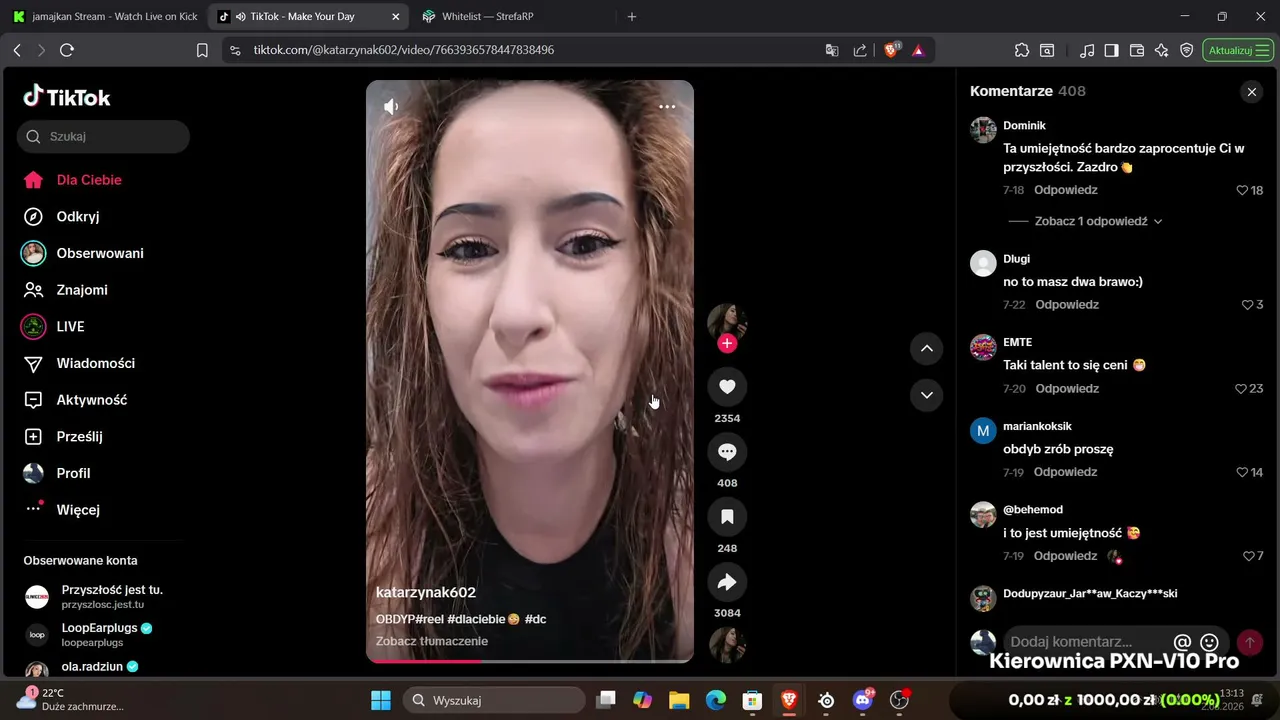
Task: Open File Explorer from the taskbar
Action: 679,700
